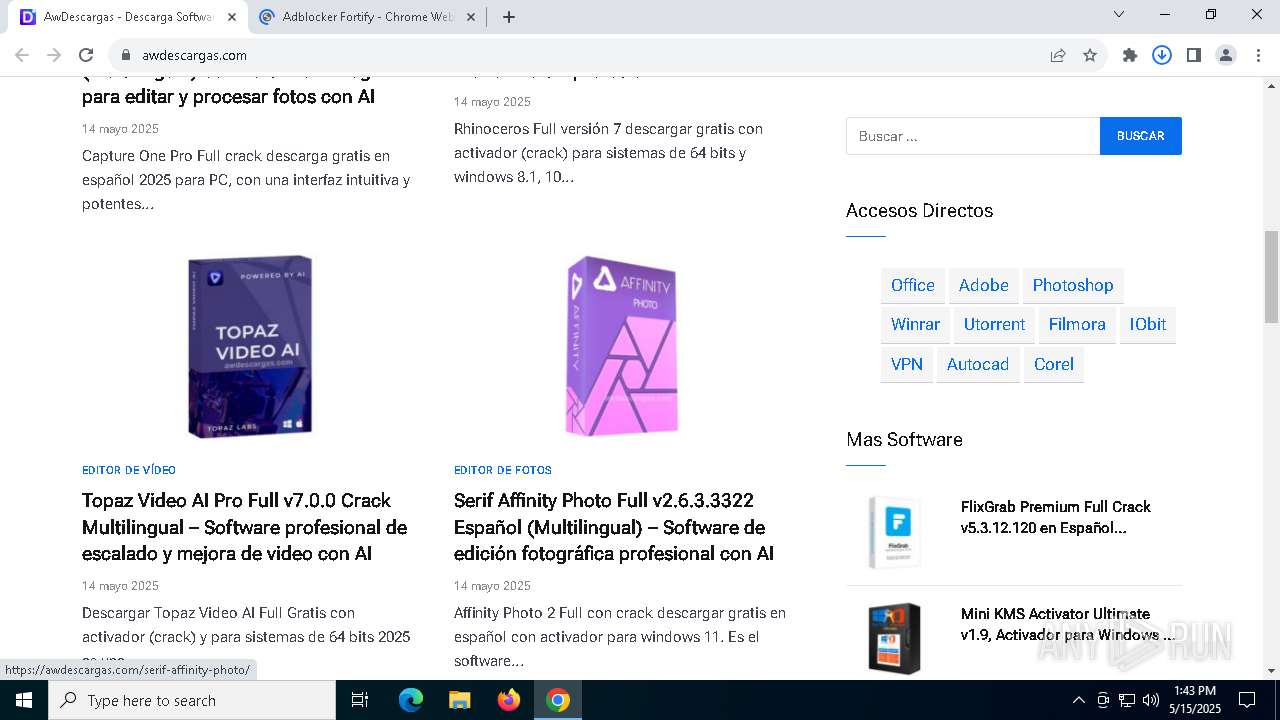
Task: Open the Mini KMS Activator Ultimate link
Action: point(1068,624)
